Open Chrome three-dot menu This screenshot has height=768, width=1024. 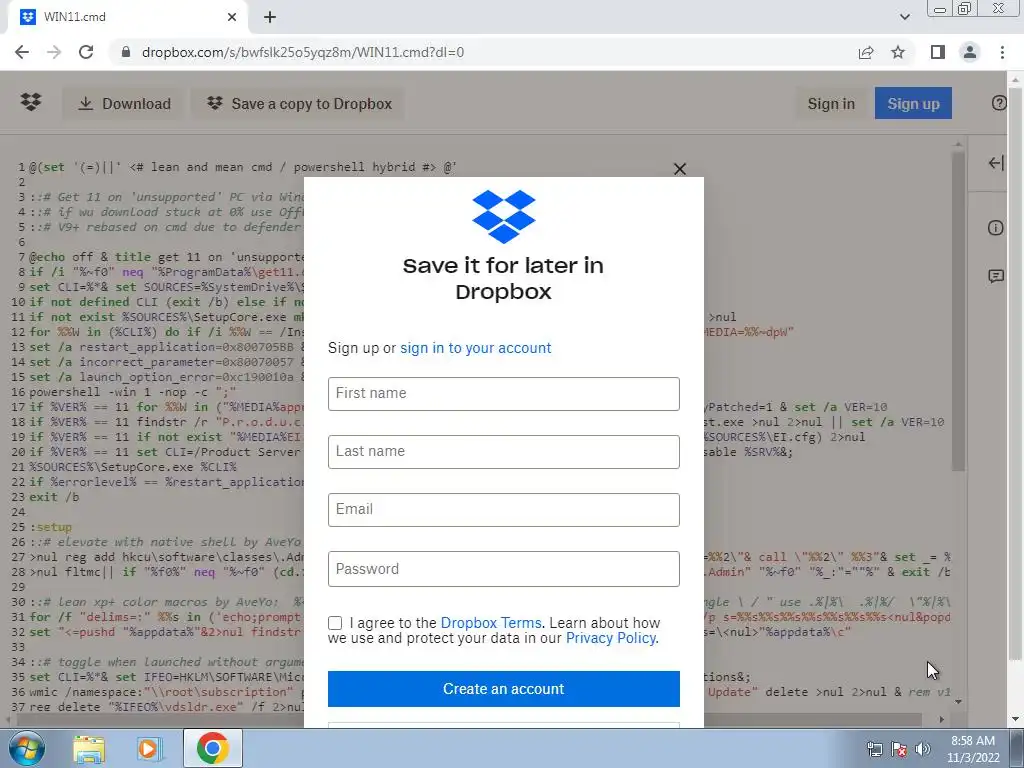(1002, 52)
